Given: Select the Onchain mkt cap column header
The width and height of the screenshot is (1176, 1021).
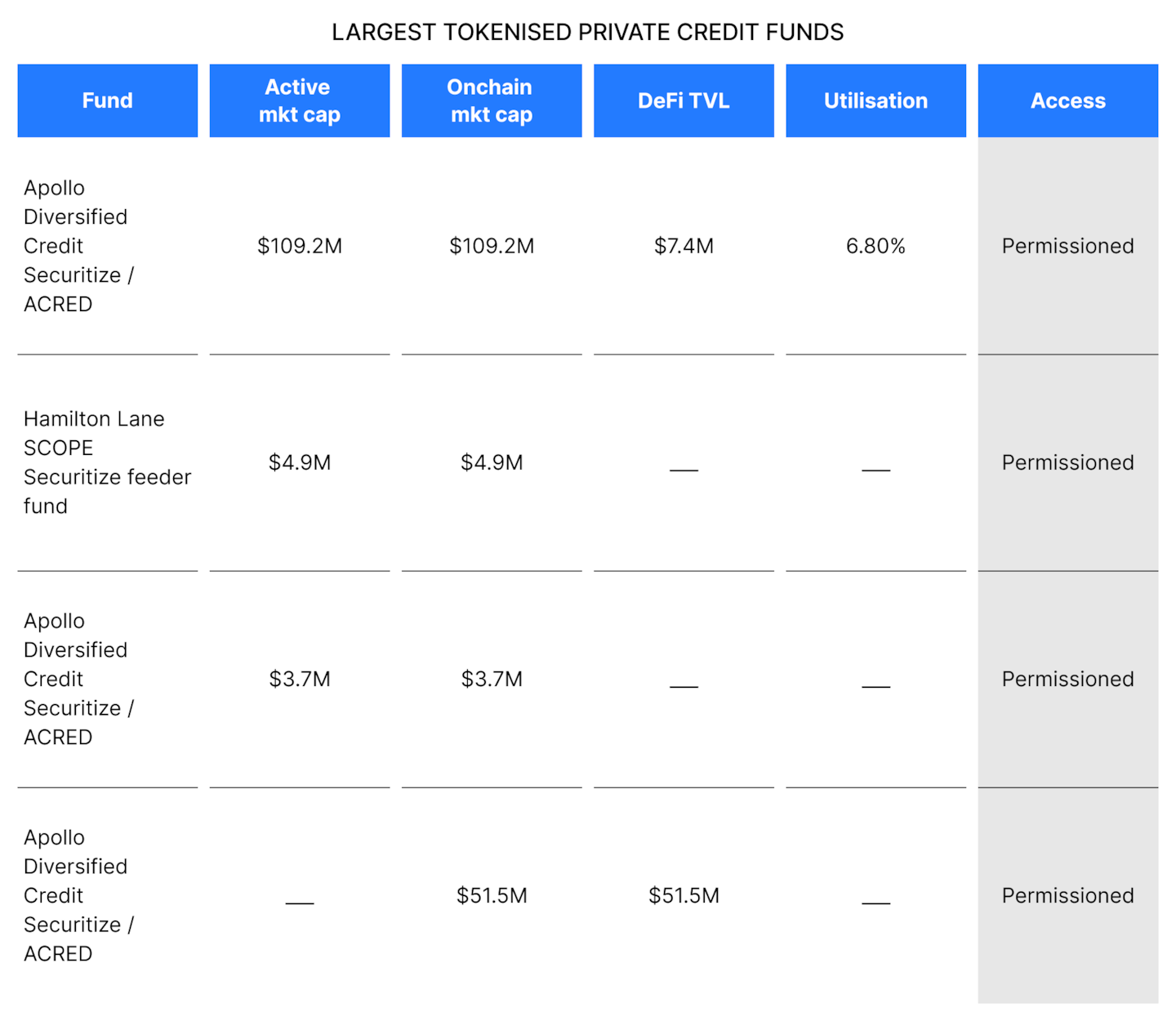Looking at the screenshot, I should [491, 100].
